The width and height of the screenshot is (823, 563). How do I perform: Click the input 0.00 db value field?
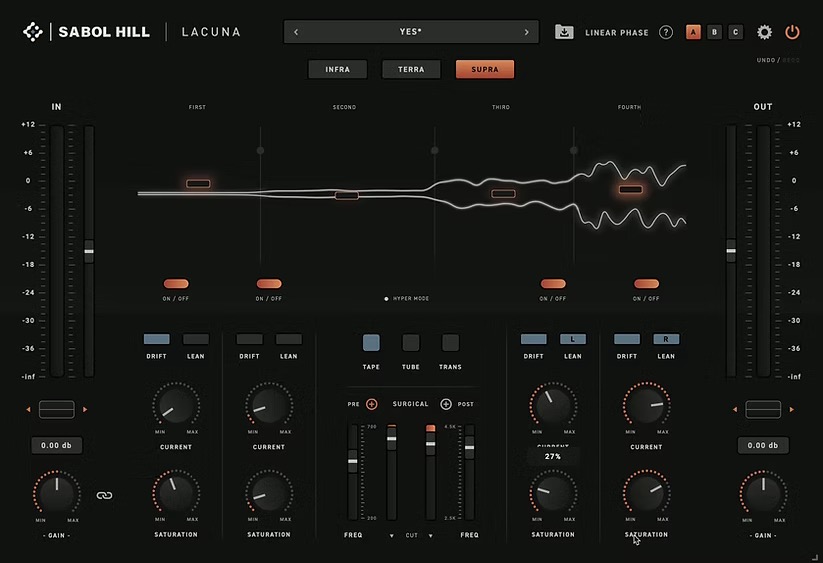tap(57, 445)
